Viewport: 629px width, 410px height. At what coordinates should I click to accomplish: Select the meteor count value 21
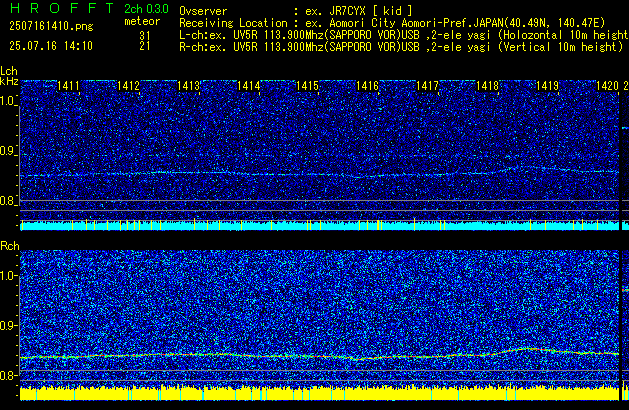(145, 46)
